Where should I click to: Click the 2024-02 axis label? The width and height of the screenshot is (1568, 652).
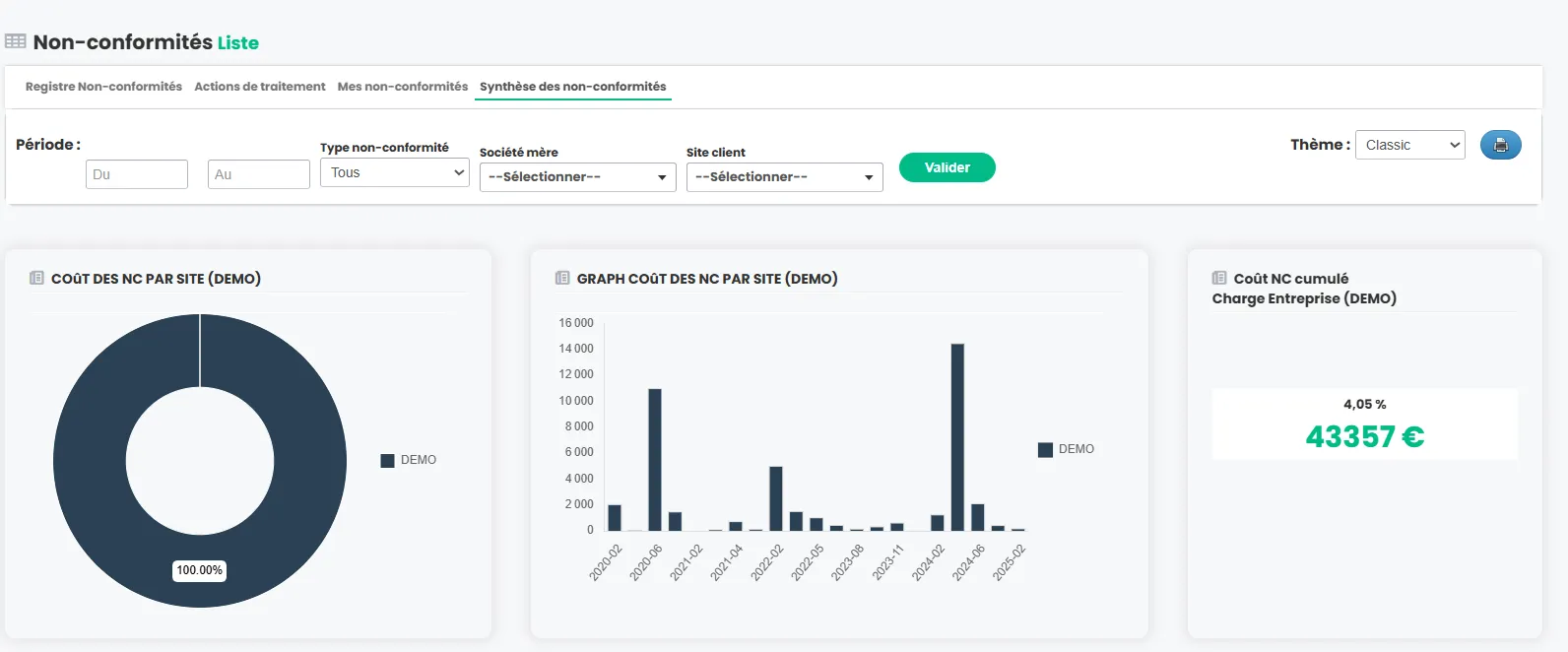pos(928,562)
